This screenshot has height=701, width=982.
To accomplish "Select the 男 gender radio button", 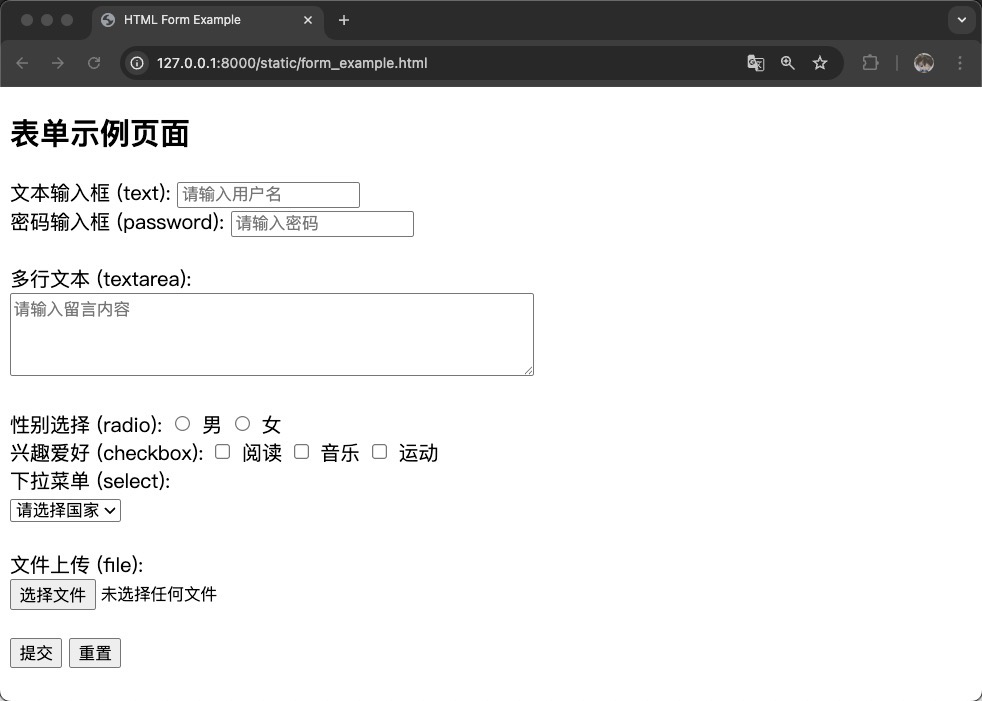I will coord(183,423).
